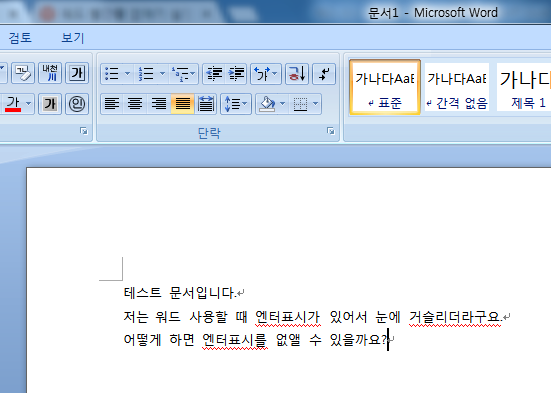Image resolution: width=551 pixels, height=393 pixels.
Task: Click the clear formatting eraser icon
Action: 23,73
